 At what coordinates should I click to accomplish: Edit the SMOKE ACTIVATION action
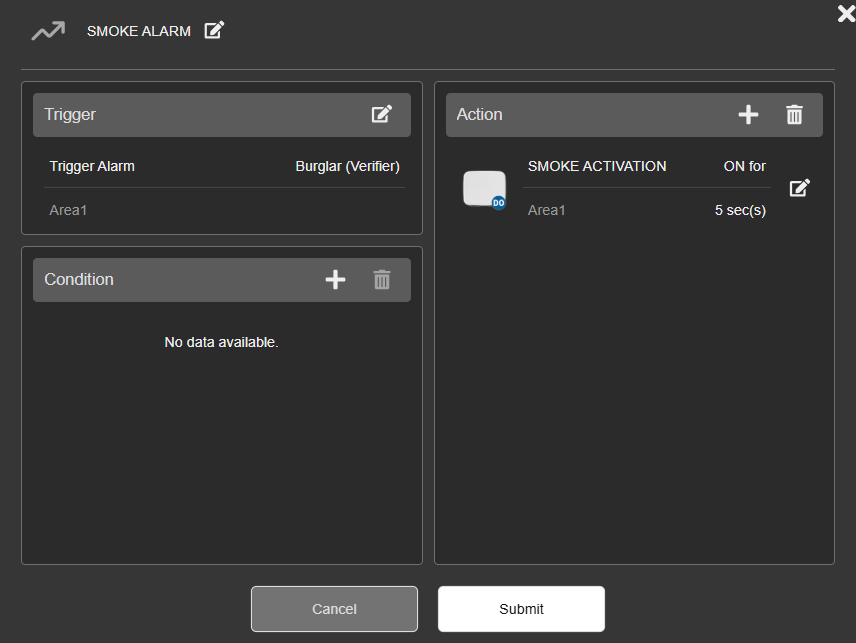(x=800, y=188)
